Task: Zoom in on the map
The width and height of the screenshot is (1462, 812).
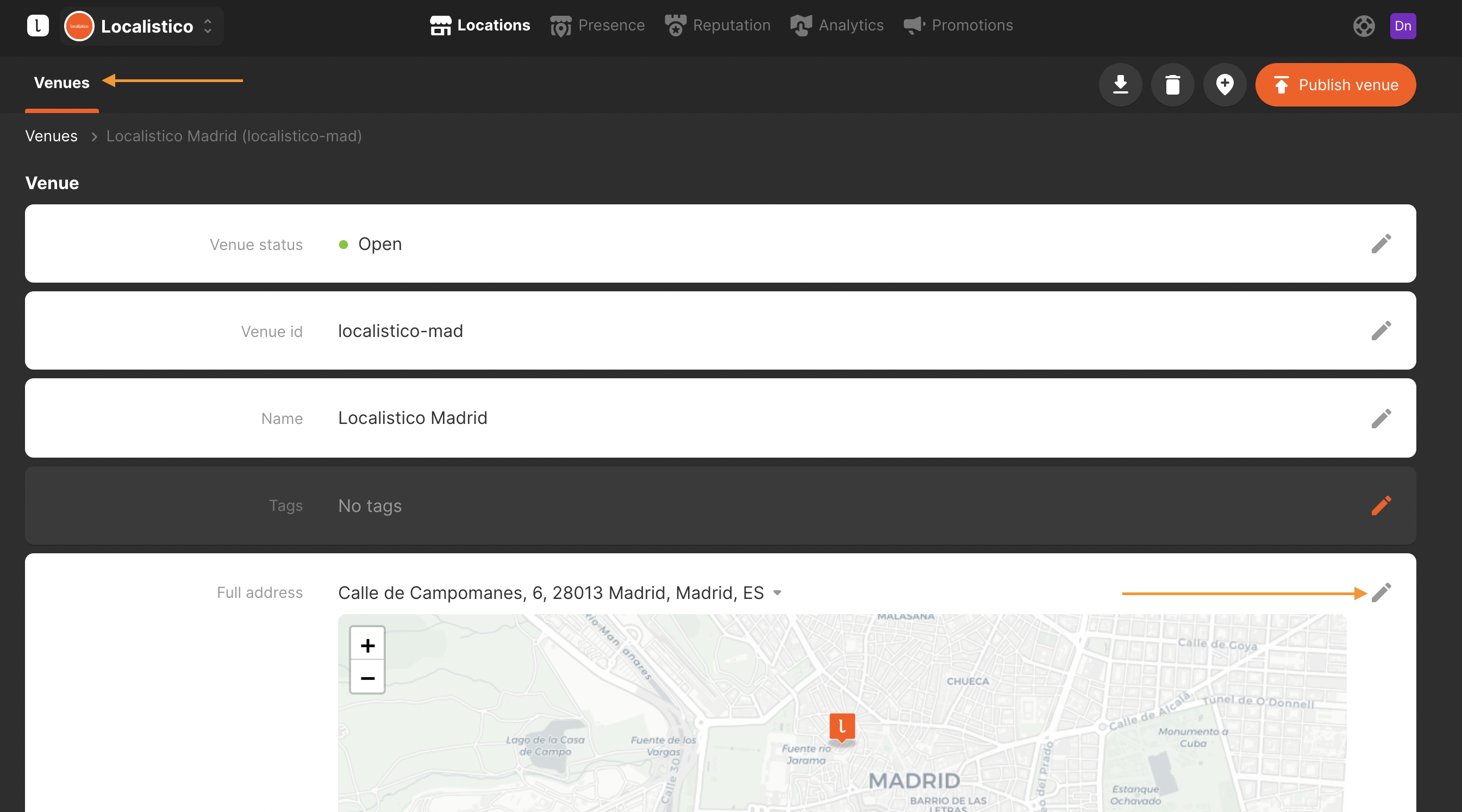Action: [368, 645]
